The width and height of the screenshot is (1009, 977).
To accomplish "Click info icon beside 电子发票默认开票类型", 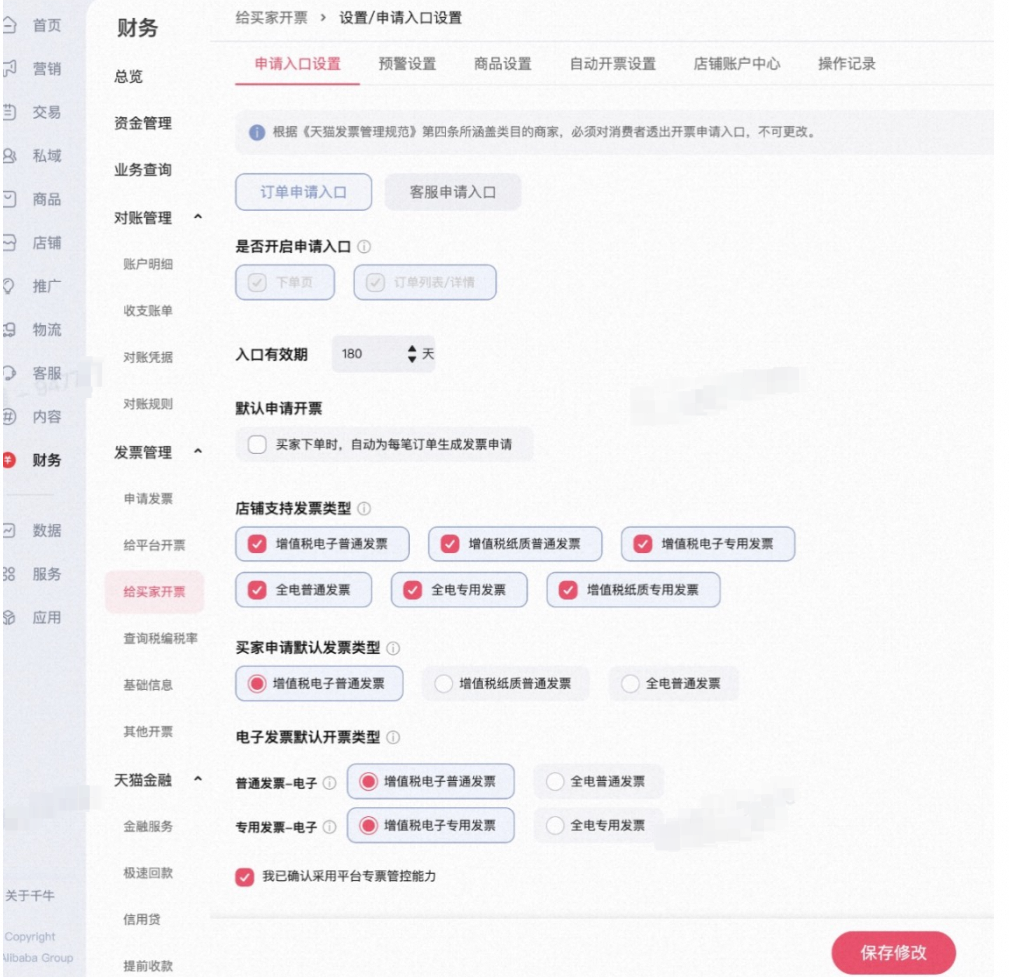I will coord(393,737).
